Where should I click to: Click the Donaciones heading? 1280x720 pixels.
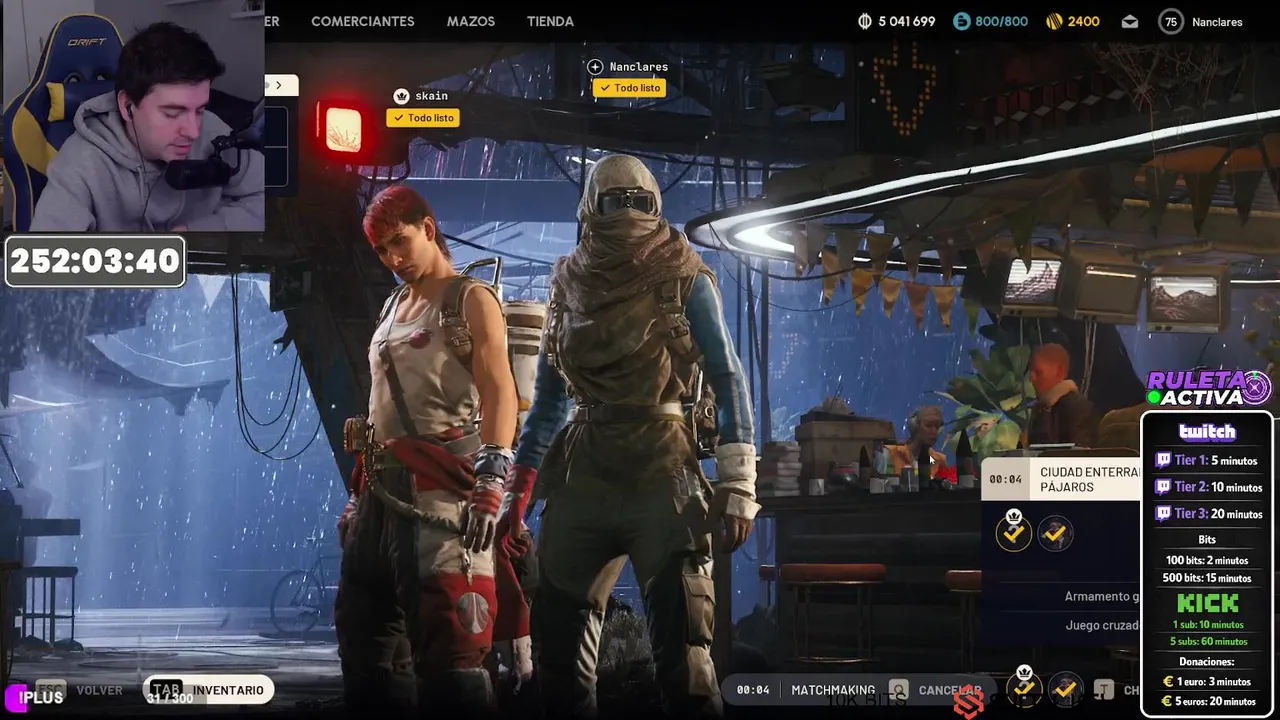coord(1207,662)
